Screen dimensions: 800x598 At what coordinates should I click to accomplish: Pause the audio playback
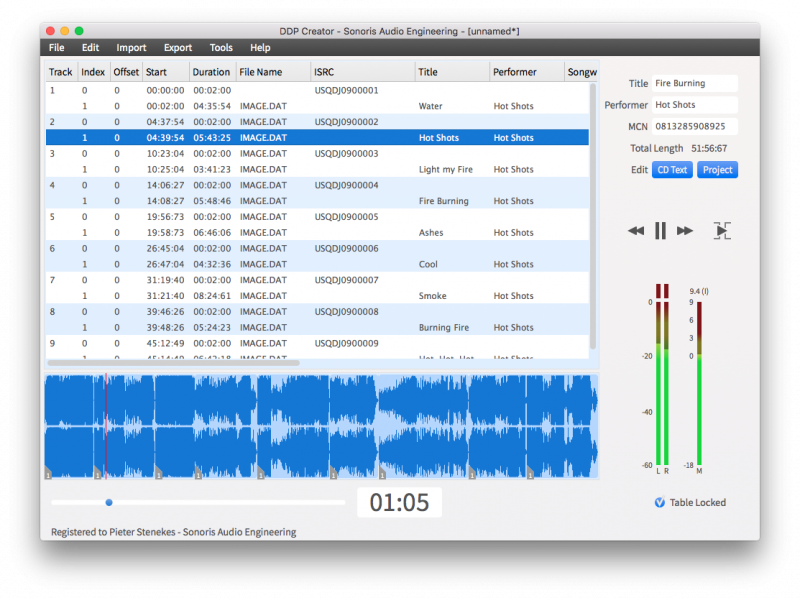pyautogui.click(x=660, y=230)
